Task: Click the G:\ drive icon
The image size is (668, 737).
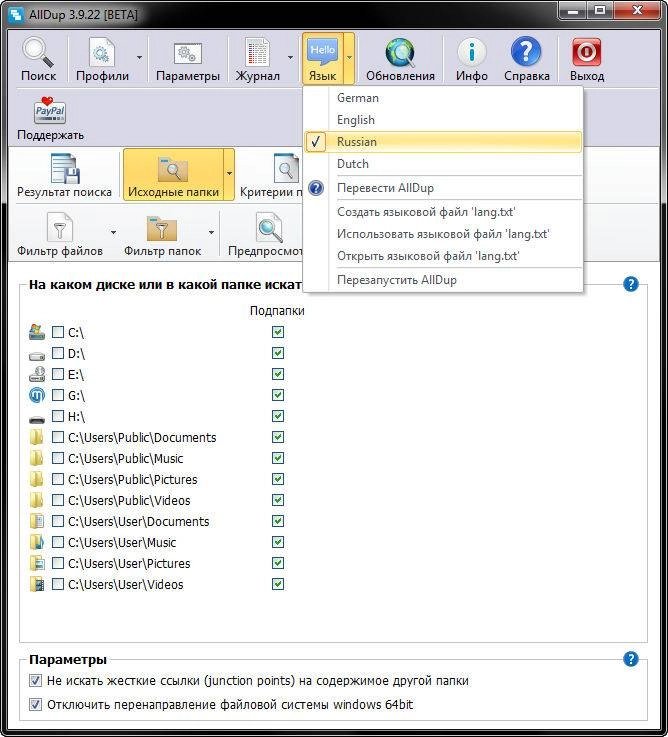Action: coord(37,395)
